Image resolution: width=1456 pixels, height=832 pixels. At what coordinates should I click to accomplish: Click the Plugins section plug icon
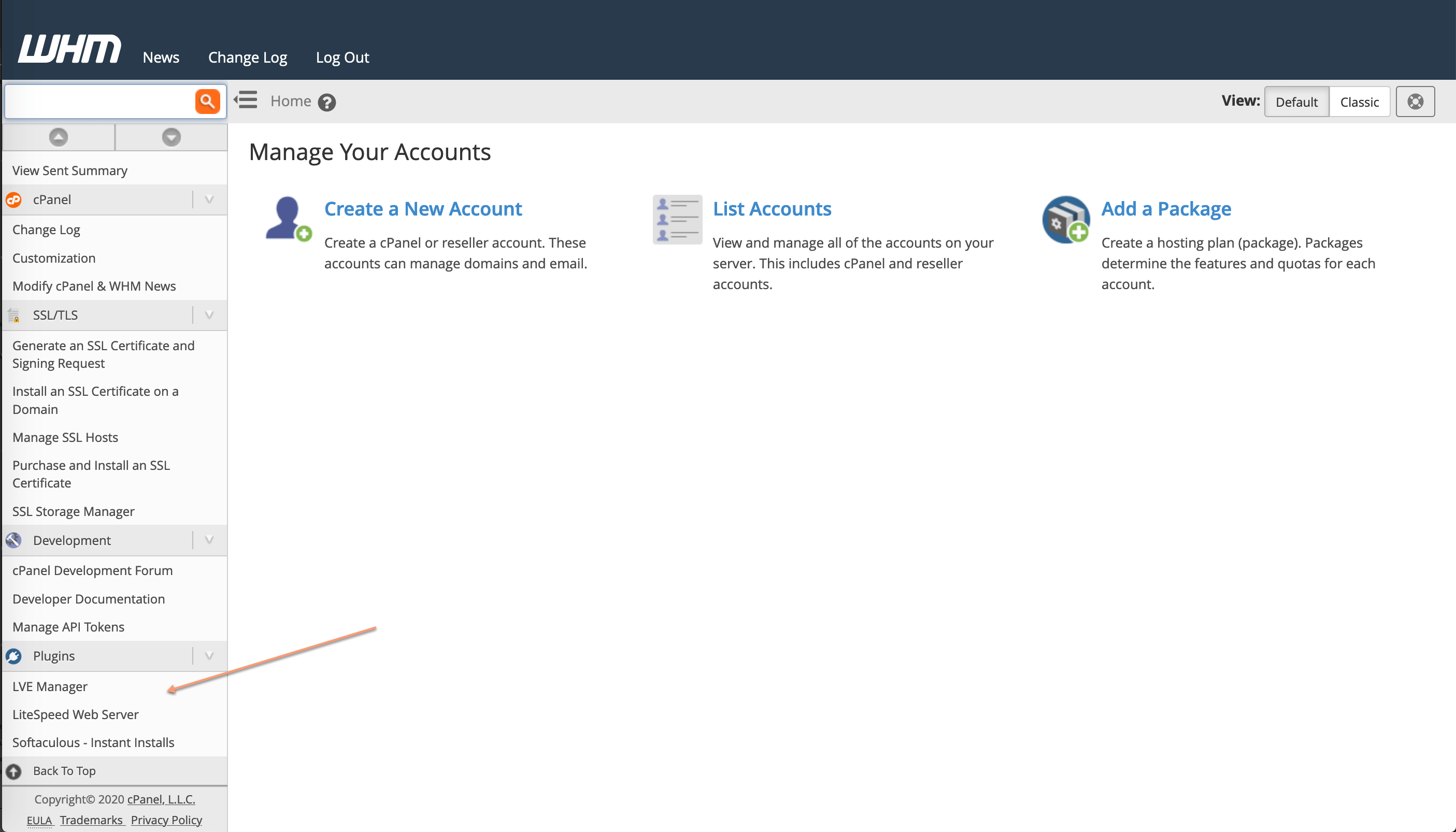[x=13, y=656]
